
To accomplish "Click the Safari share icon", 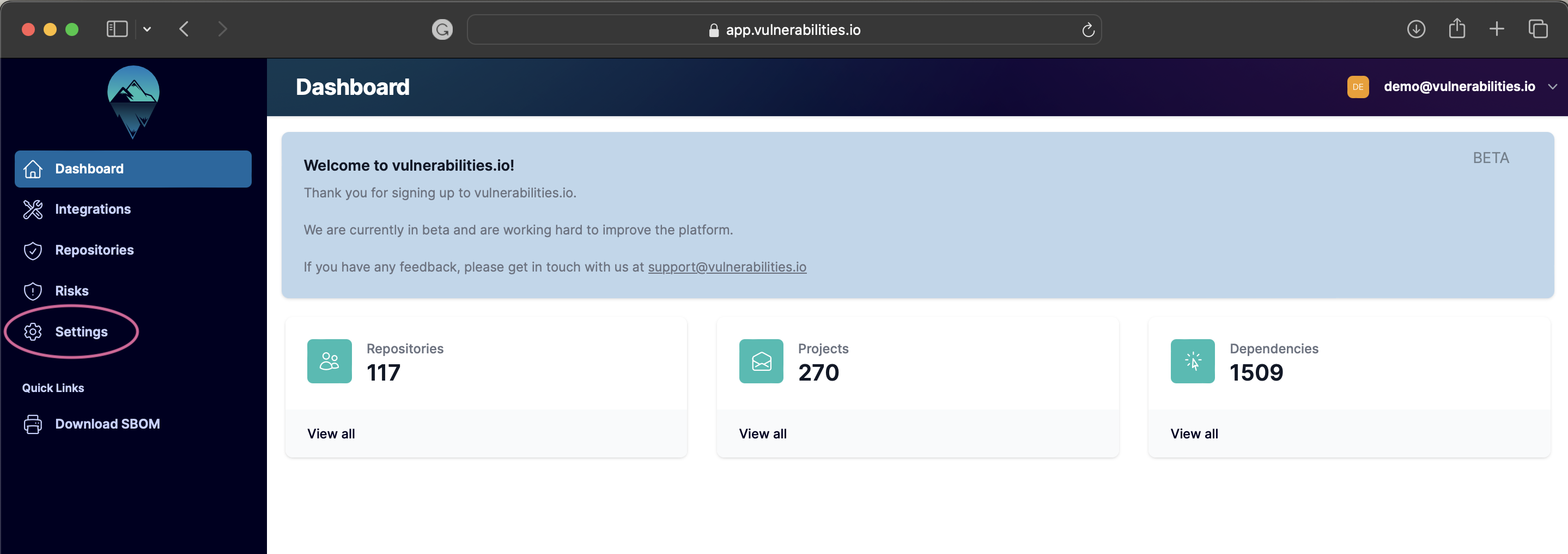I will (1457, 28).
